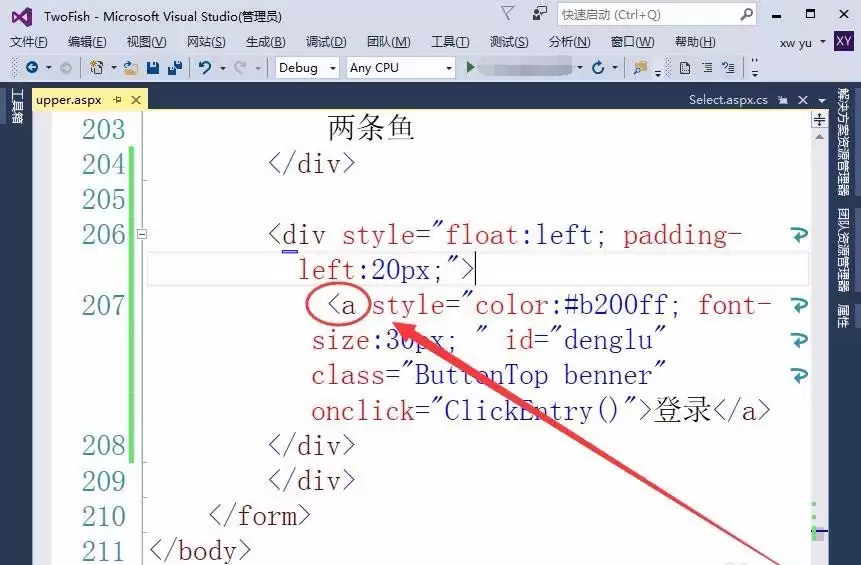Viewport: 861px width, 565px height.
Task: Open toolbar overflow options chevron
Action: (755, 68)
